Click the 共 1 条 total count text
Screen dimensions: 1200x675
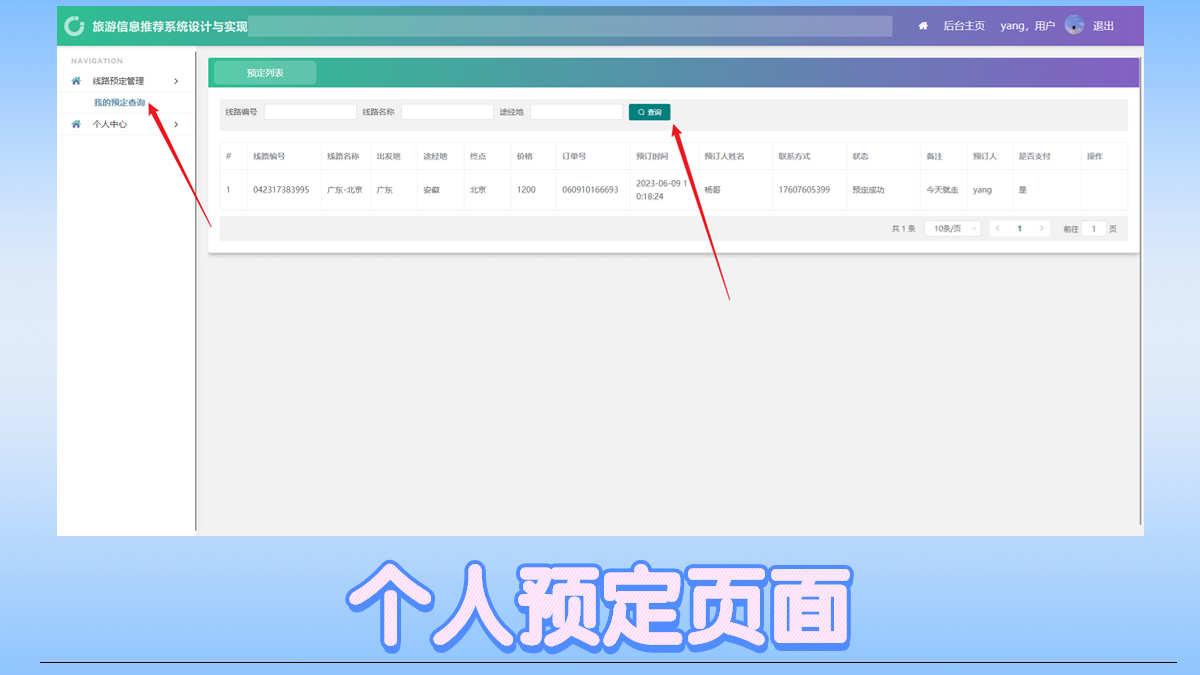pos(903,229)
